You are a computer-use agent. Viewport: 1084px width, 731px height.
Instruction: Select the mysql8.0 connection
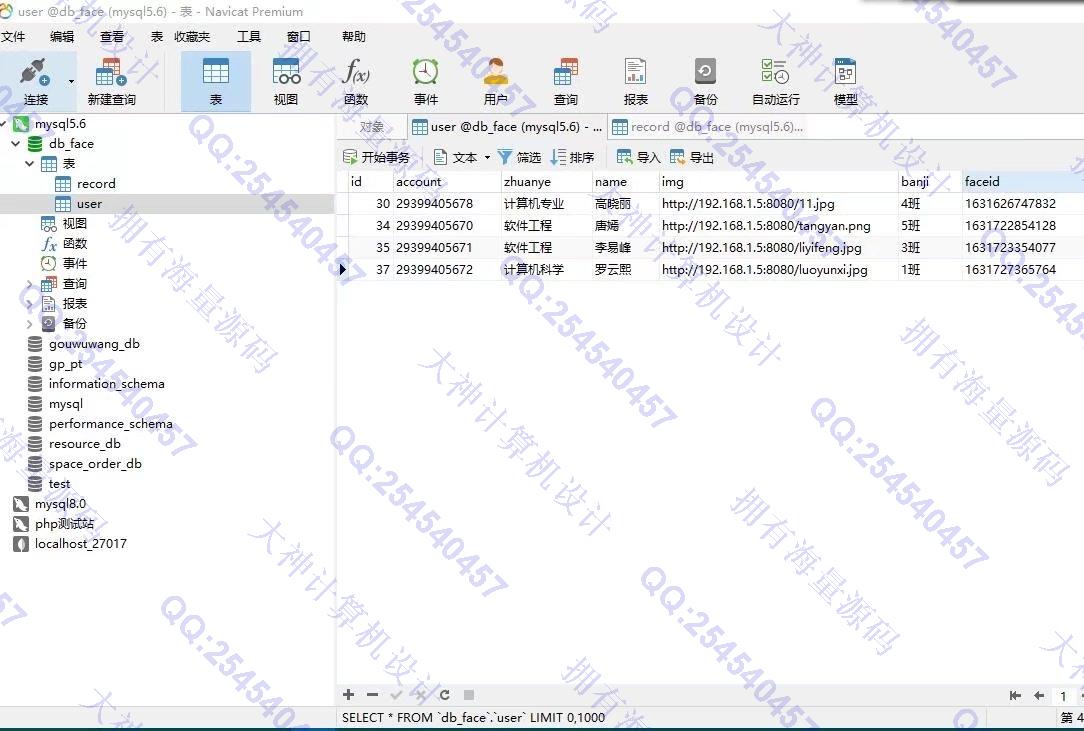point(60,504)
